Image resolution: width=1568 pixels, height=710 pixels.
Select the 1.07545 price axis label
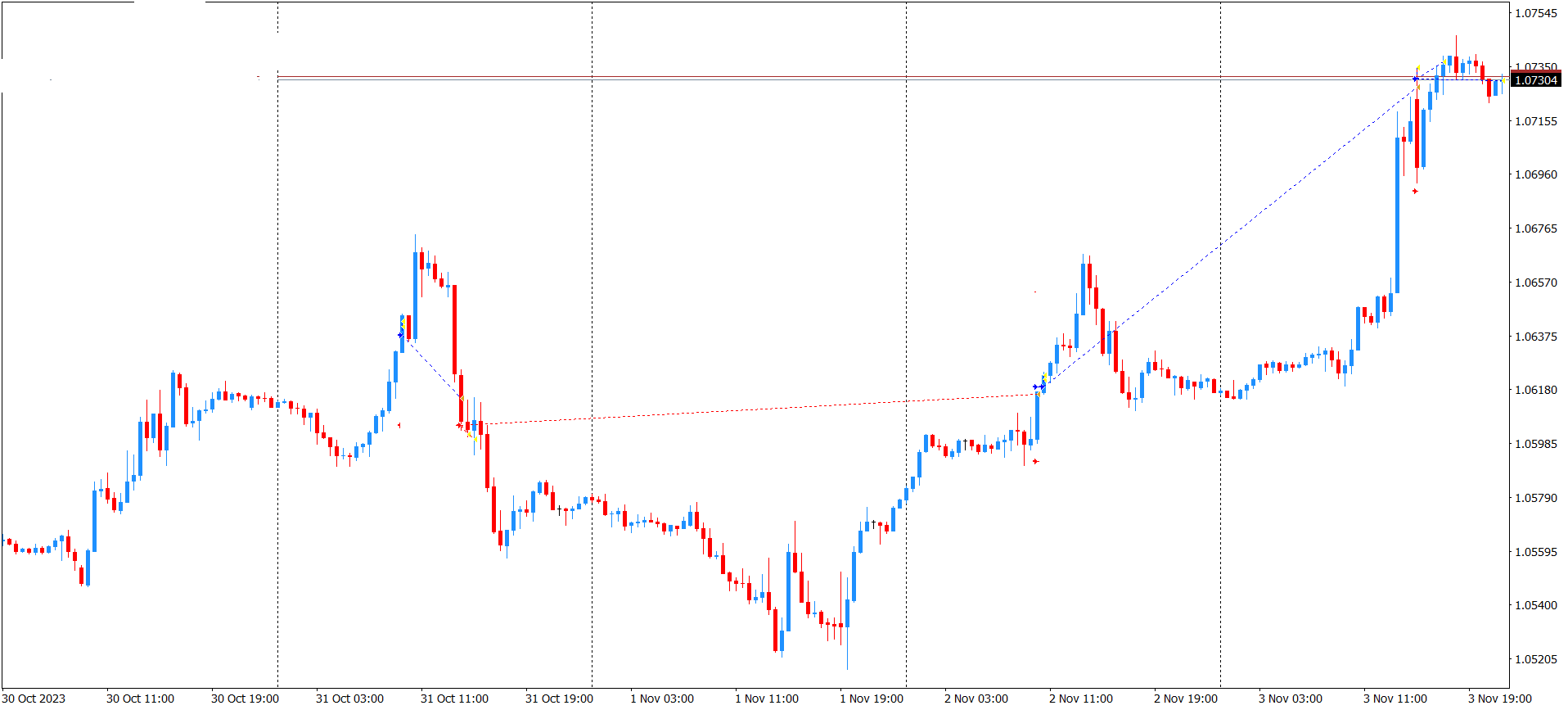point(1536,13)
